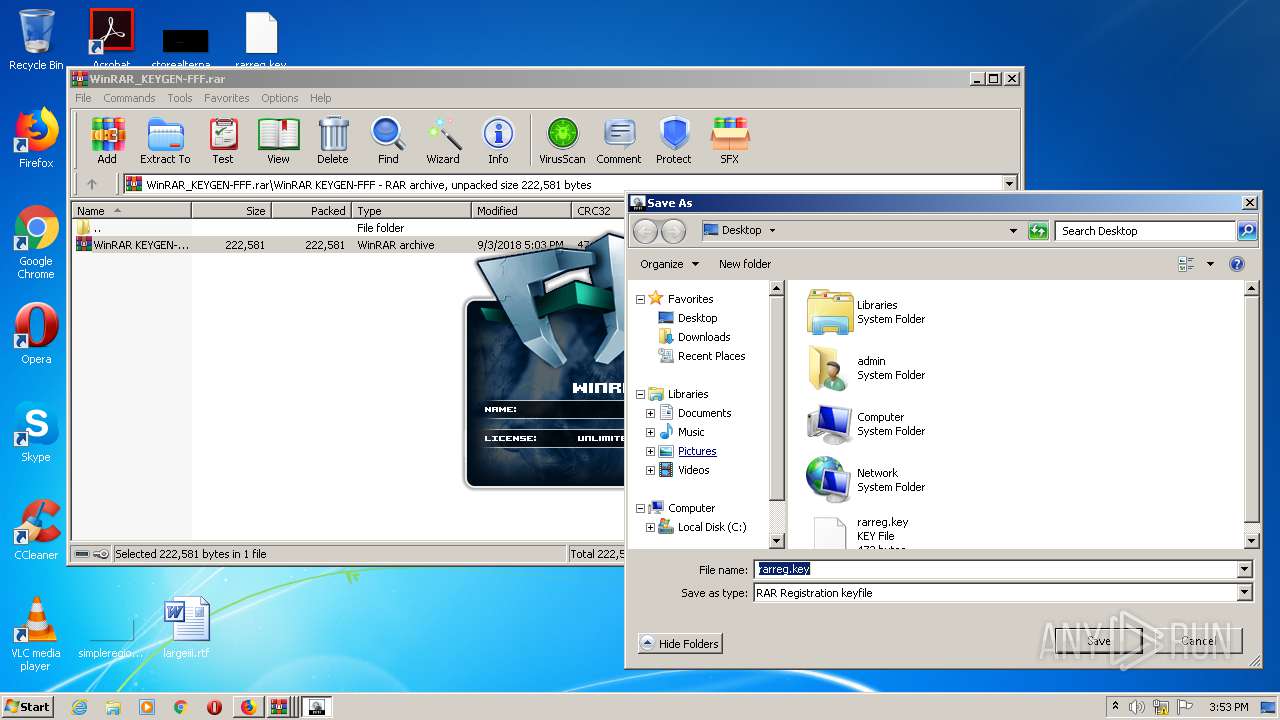Open the Tools menu

pos(180,98)
